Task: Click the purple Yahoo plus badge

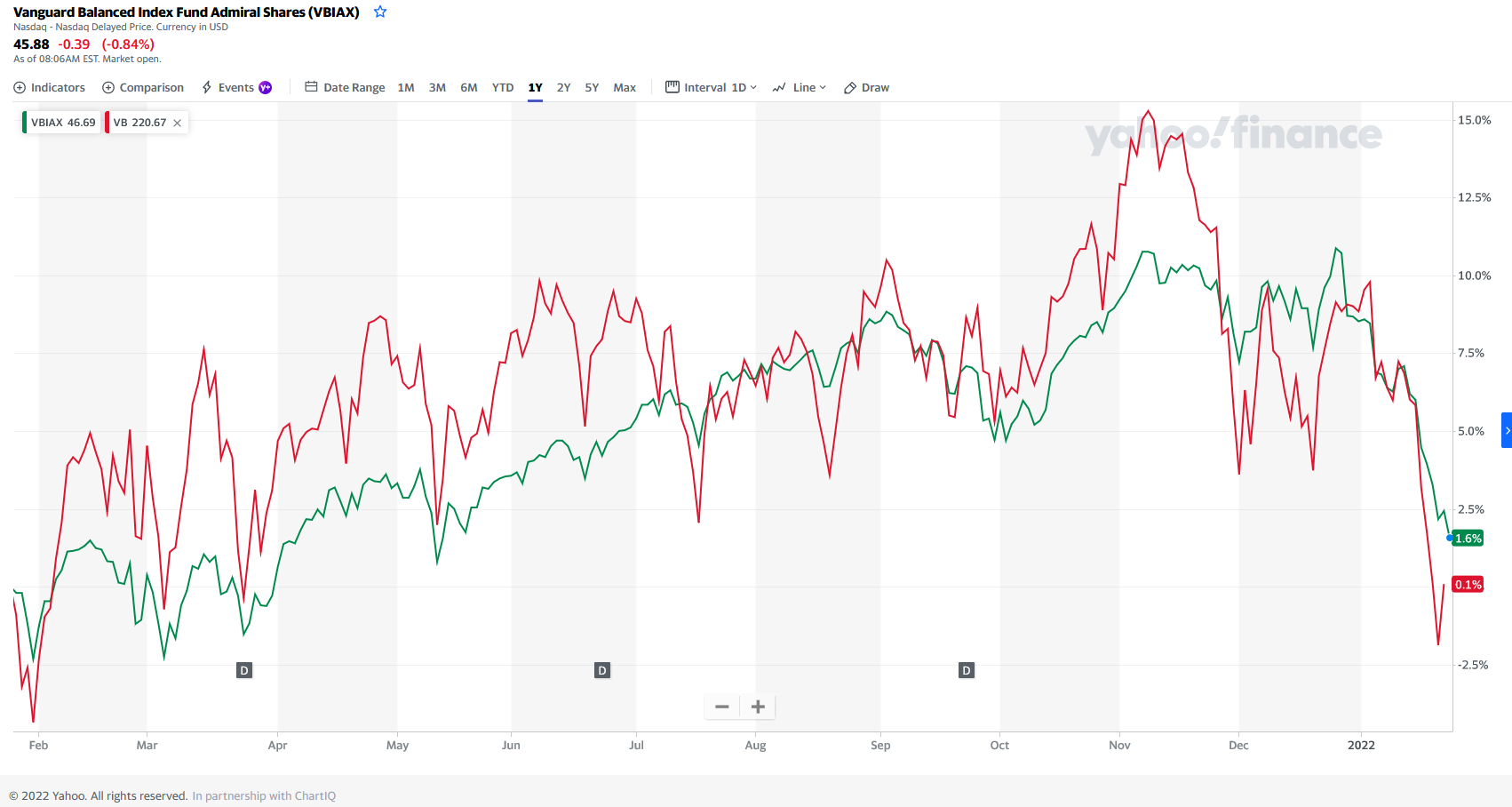Action: 265,87
